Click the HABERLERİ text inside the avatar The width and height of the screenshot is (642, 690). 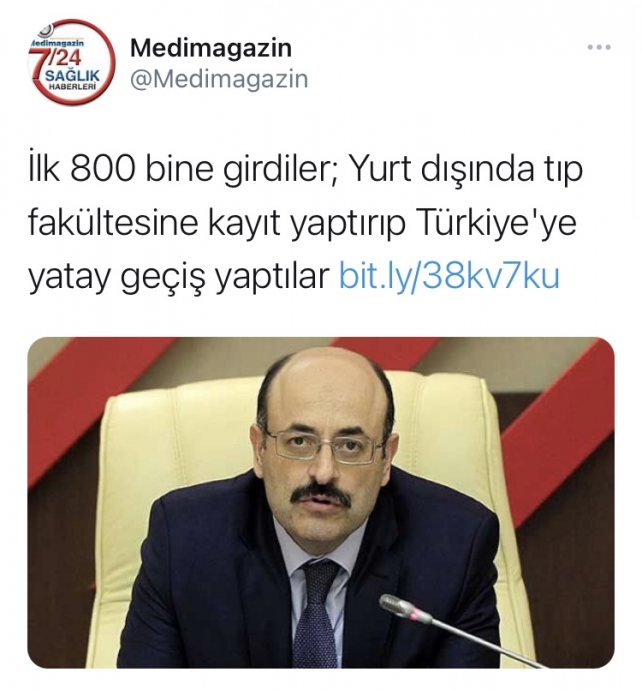pos(73,86)
